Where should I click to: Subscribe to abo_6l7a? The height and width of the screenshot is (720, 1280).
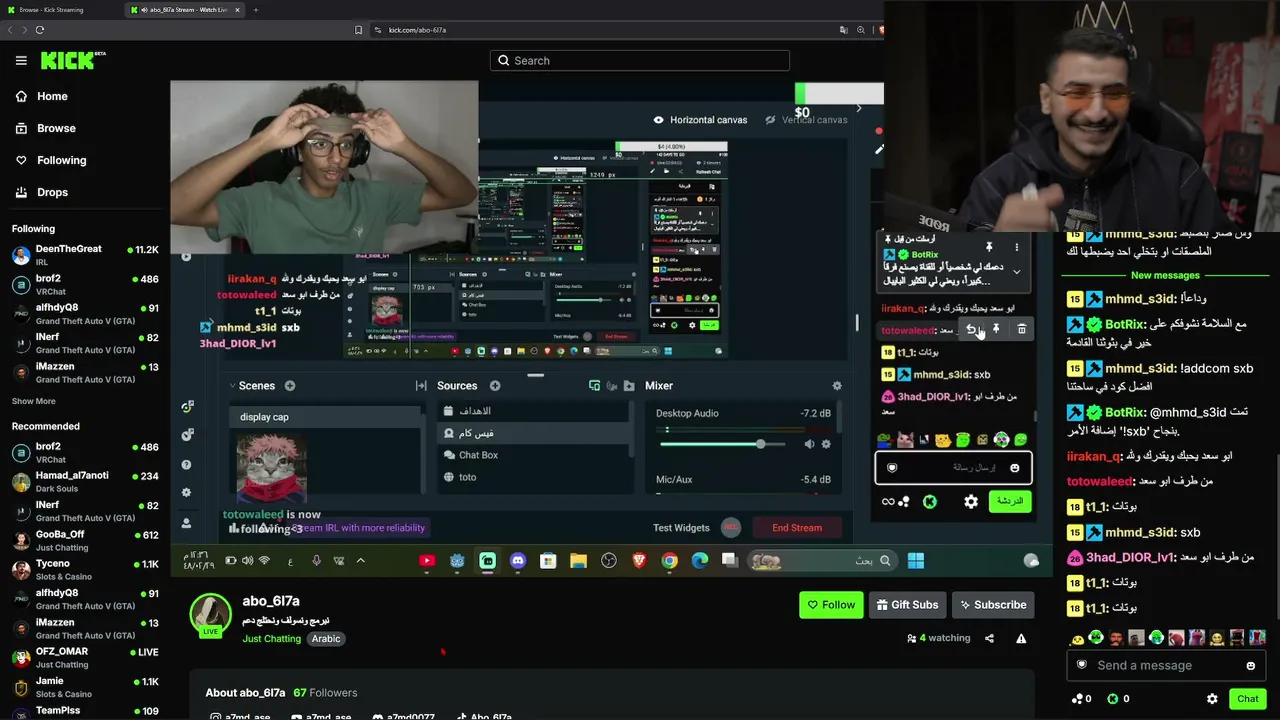point(992,605)
